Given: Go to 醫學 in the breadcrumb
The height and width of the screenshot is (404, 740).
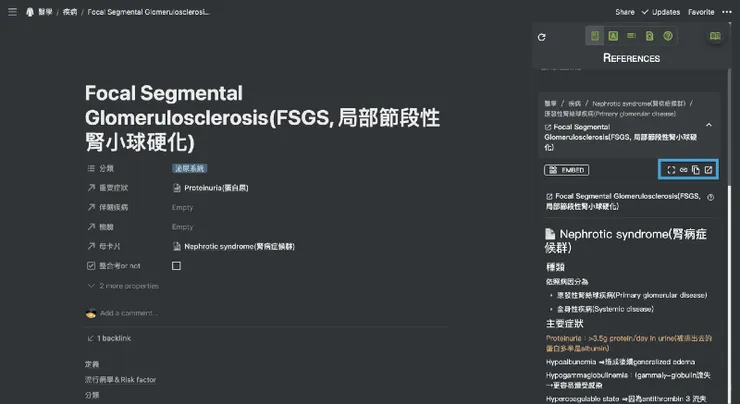Looking at the screenshot, I should tap(45, 12).
